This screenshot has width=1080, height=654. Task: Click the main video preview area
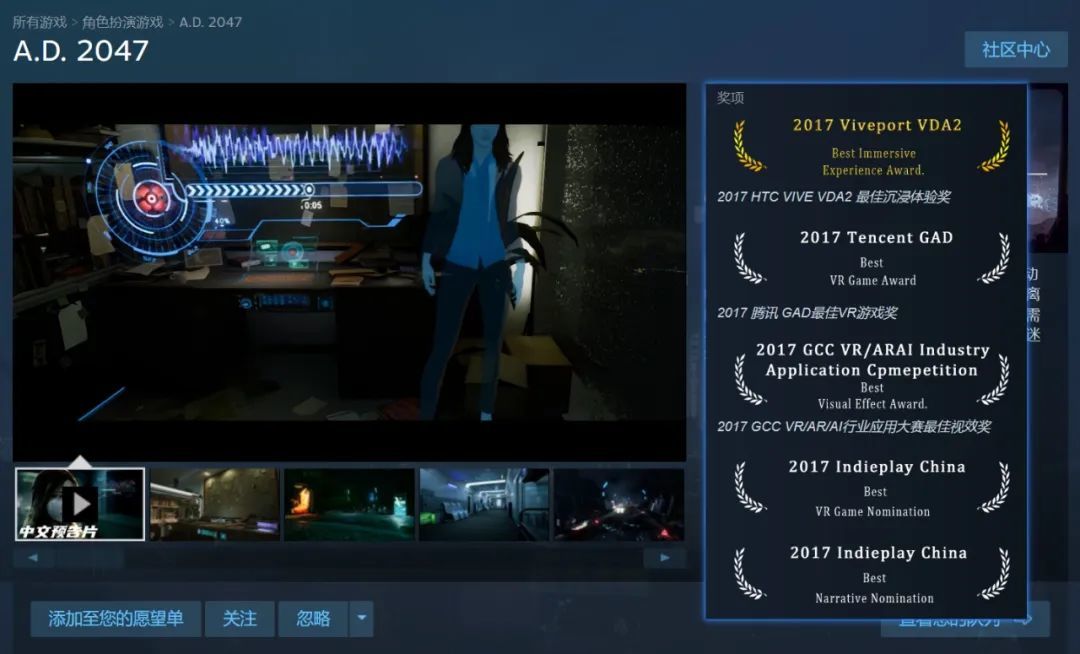click(349, 272)
